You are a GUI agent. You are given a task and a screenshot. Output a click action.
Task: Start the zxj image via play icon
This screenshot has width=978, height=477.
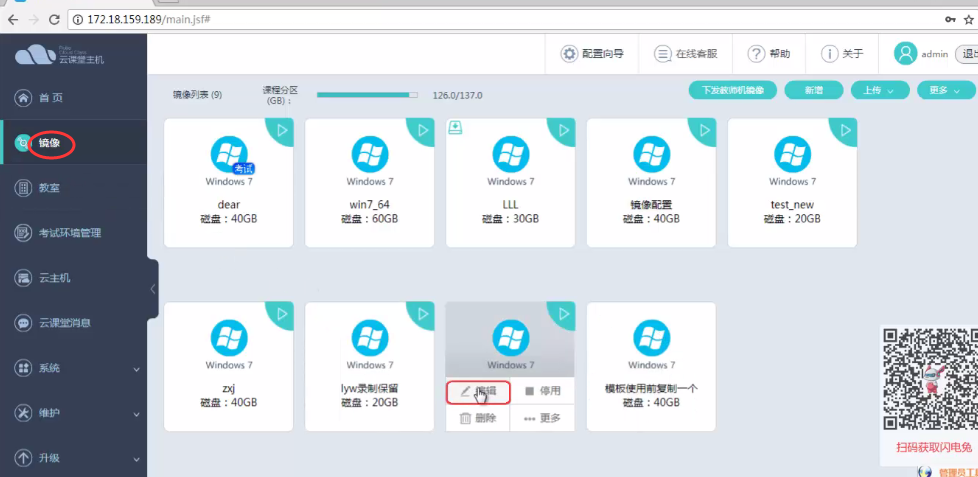[283, 314]
